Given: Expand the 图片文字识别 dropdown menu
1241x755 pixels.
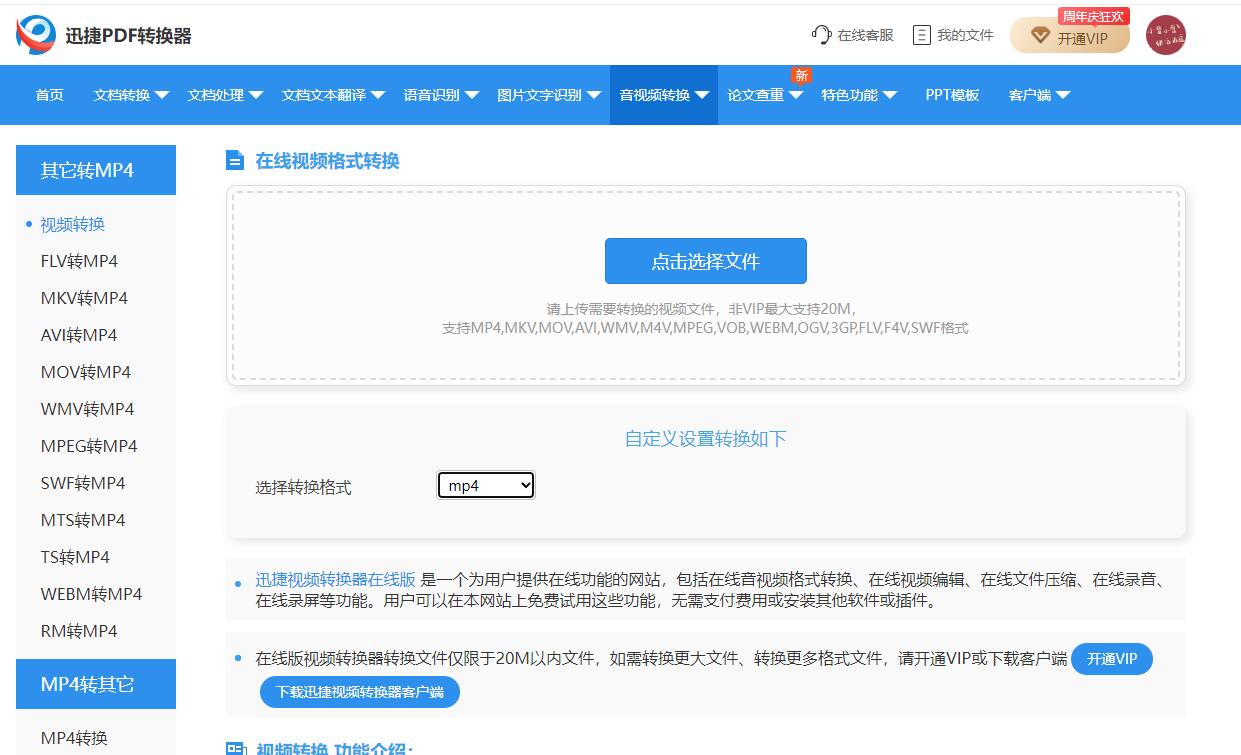Looking at the screenshot, I should tap(549, 95).
